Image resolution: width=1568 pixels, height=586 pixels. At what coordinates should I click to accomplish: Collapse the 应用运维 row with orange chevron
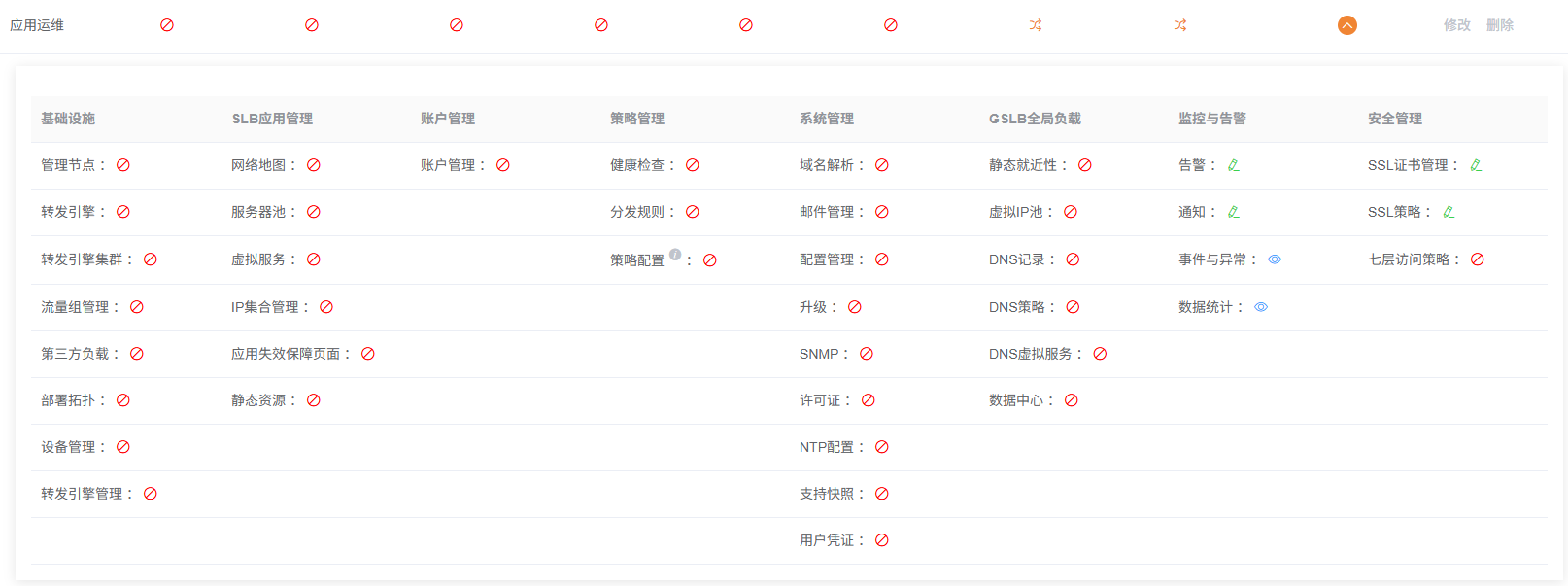tap(1346, 25)
